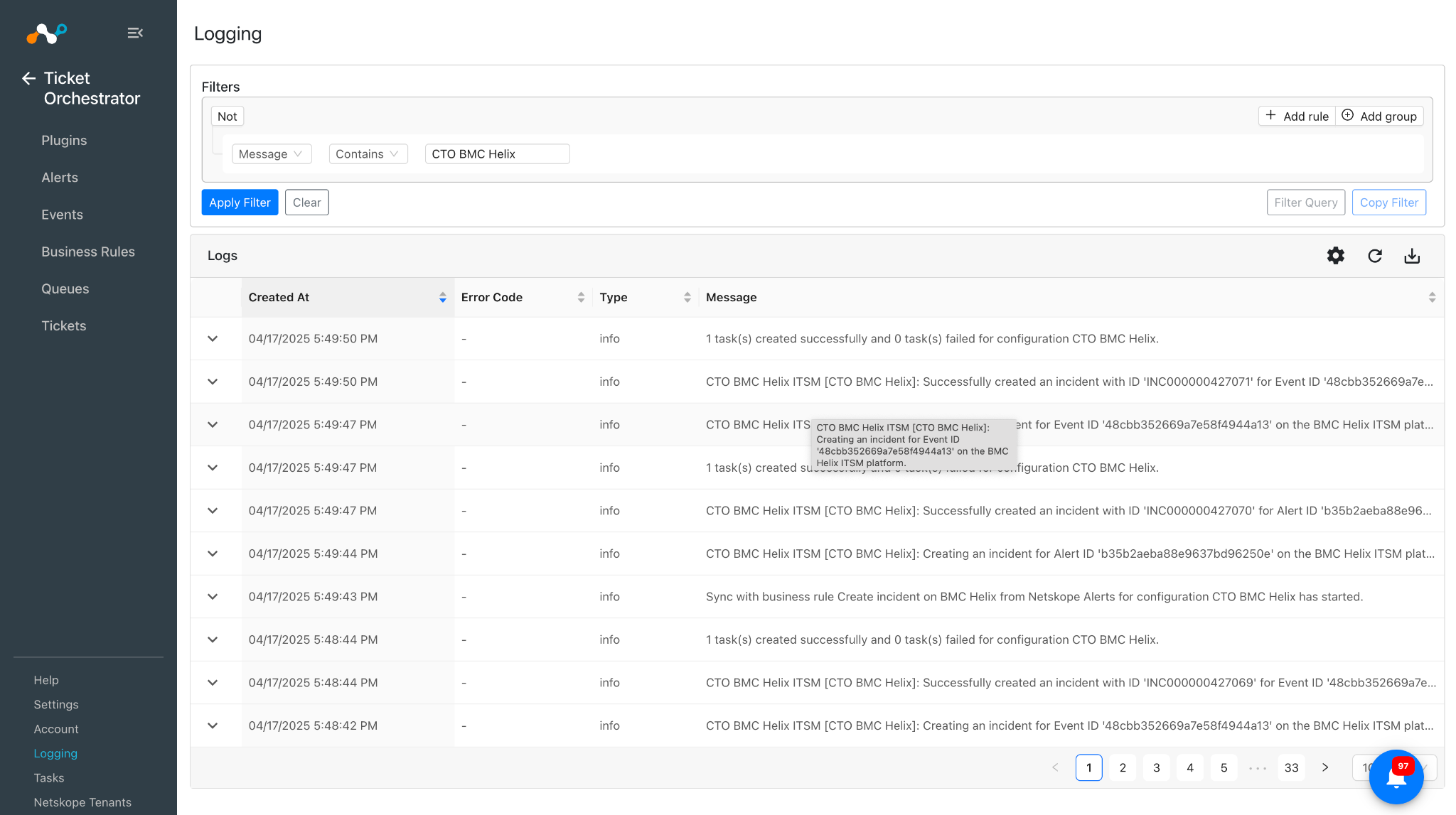
Task: Open the Contains operator dropdown
Action: click(x=368, y=154)
